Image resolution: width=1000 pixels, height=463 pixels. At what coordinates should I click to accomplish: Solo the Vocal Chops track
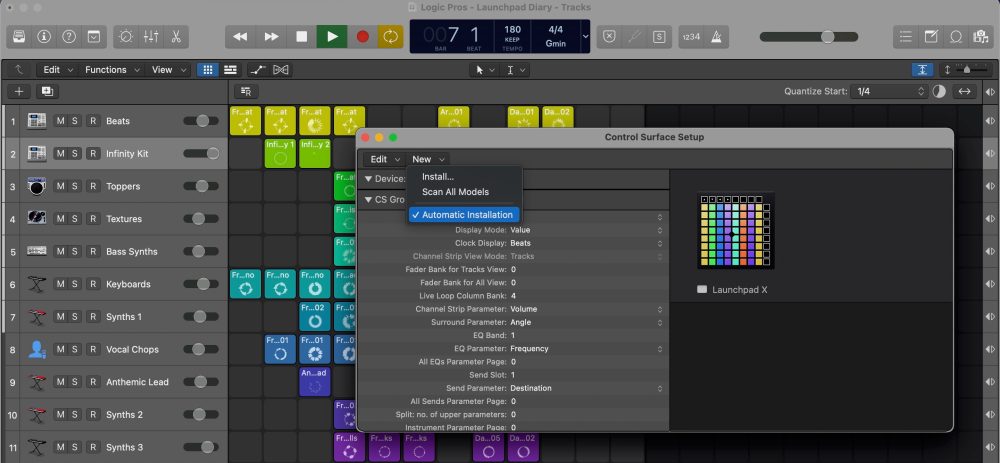[x=75, y=349]
